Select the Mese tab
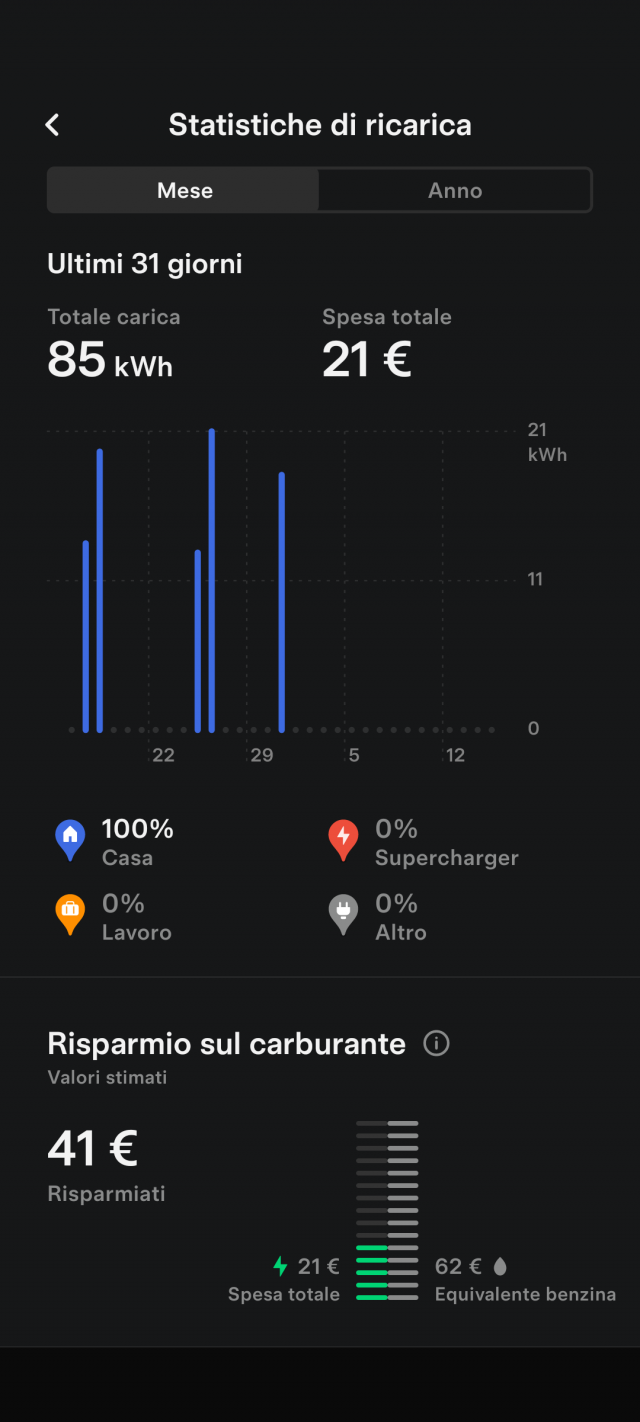 [x=185, y=190]
